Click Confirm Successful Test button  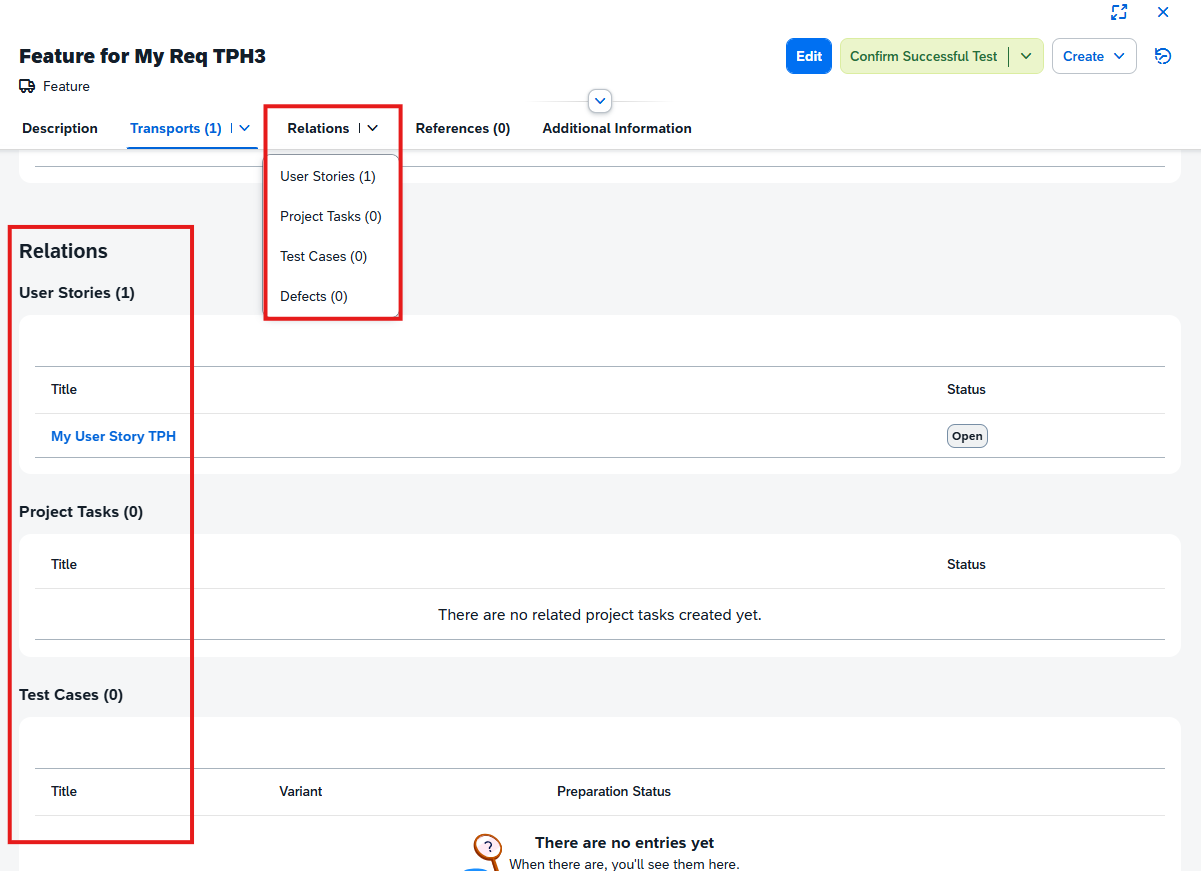924,56
